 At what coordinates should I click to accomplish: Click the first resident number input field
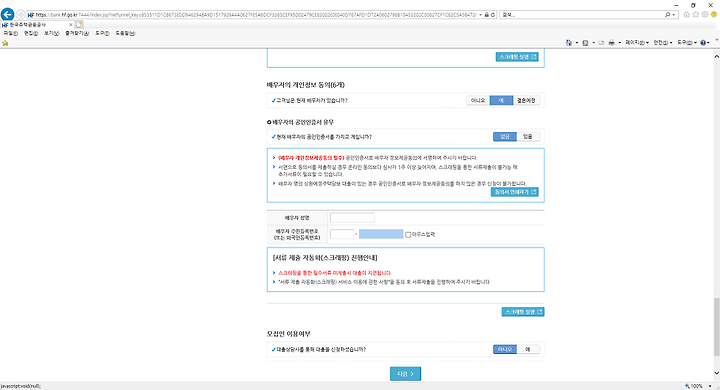[342, 234]
